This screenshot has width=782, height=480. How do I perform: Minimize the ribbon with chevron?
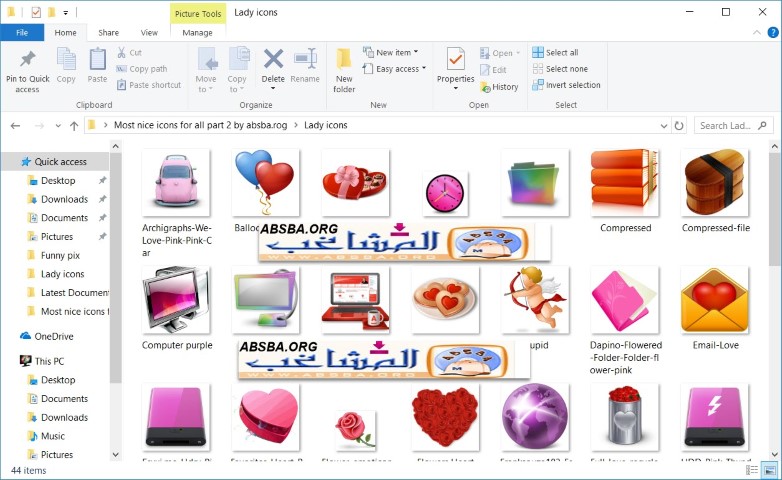[x=757, y=32]
